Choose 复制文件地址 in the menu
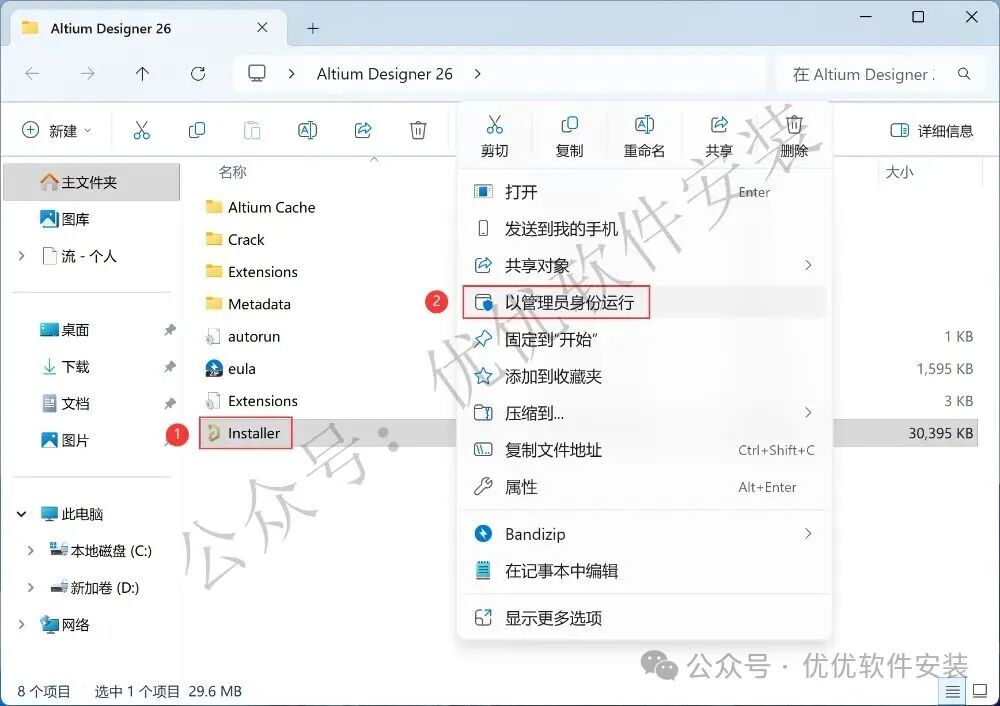 click(645, 450)
